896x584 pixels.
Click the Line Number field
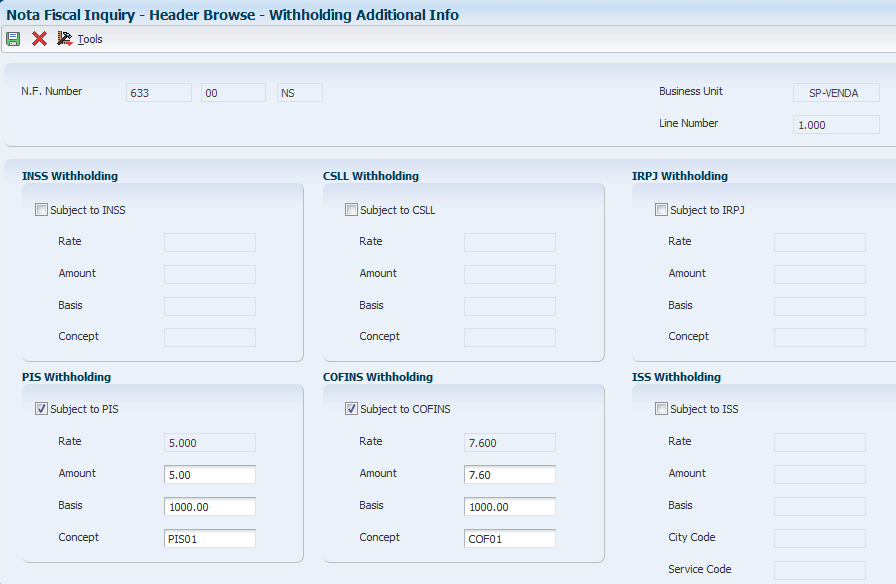836,125
